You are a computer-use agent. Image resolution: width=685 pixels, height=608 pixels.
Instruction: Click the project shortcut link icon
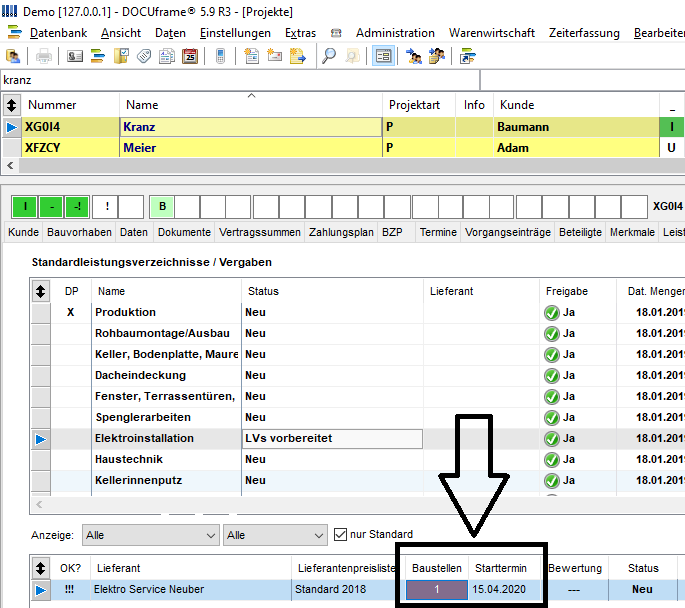tap(467, 56)
